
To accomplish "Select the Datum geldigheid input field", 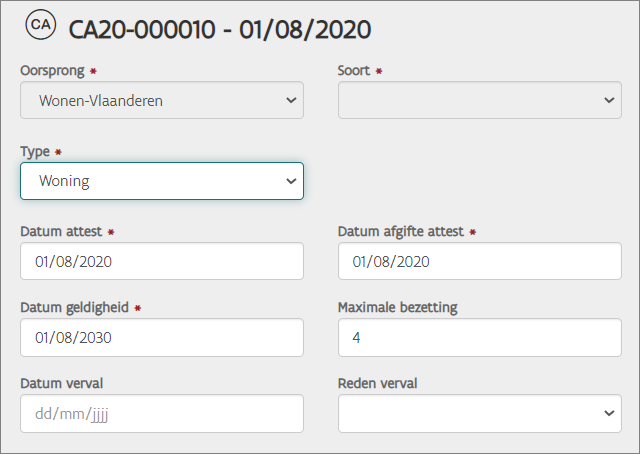I will [161, 337].
